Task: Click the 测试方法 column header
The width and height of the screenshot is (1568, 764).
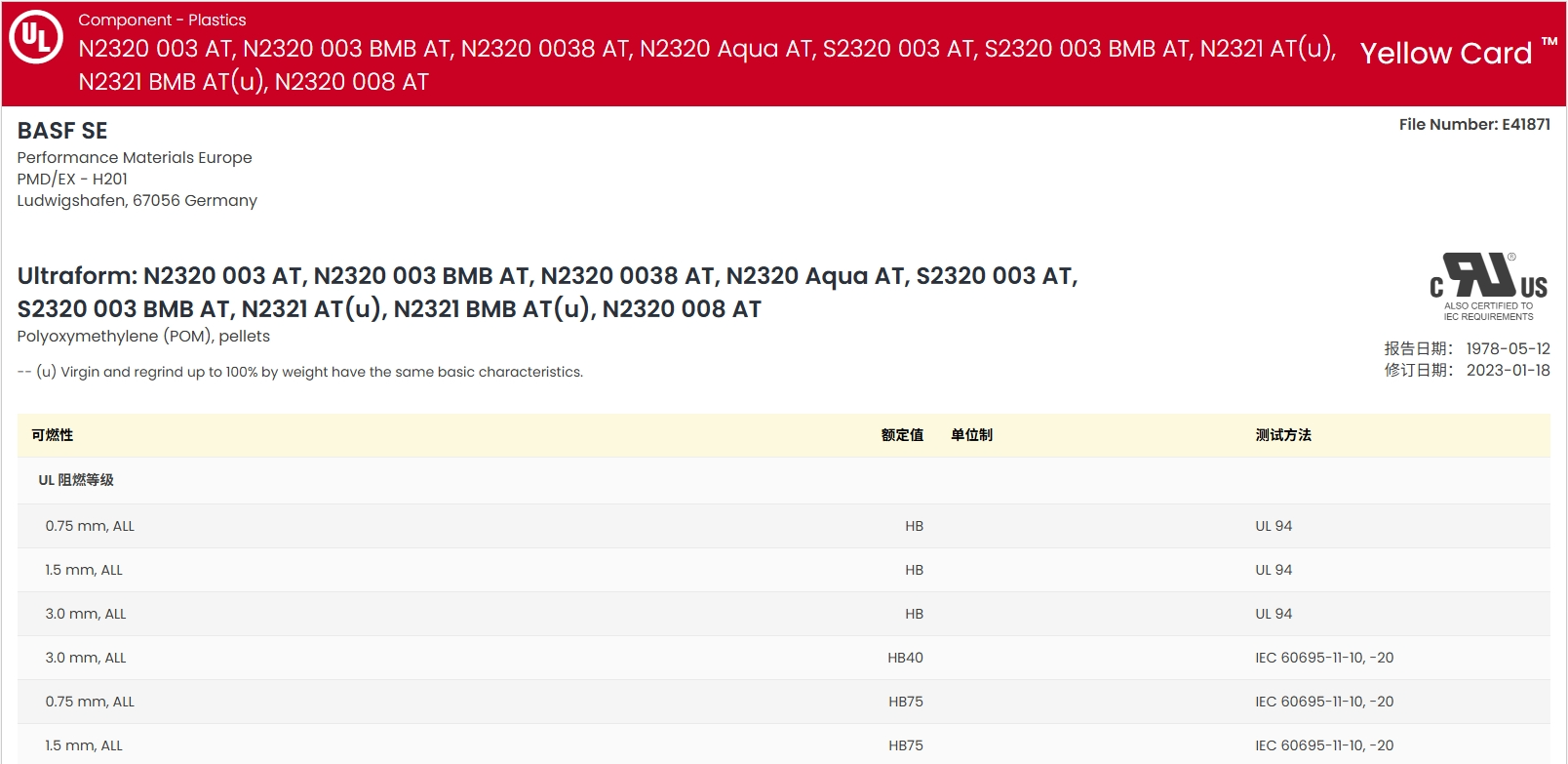Action: pos(1283,435)
